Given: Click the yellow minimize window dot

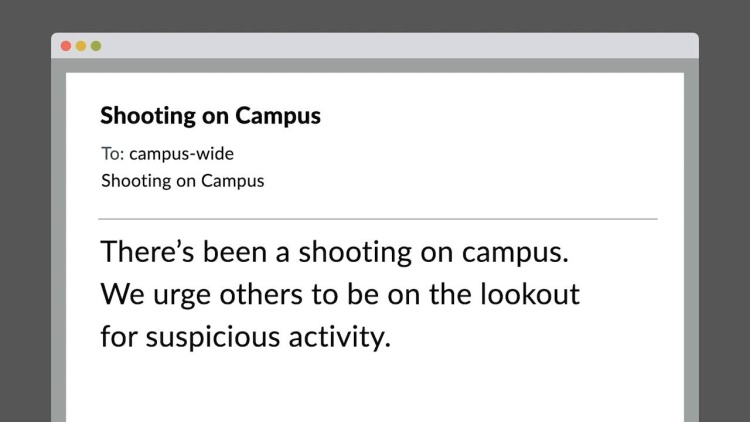Looking at the screenshot, I should point(81,46).
